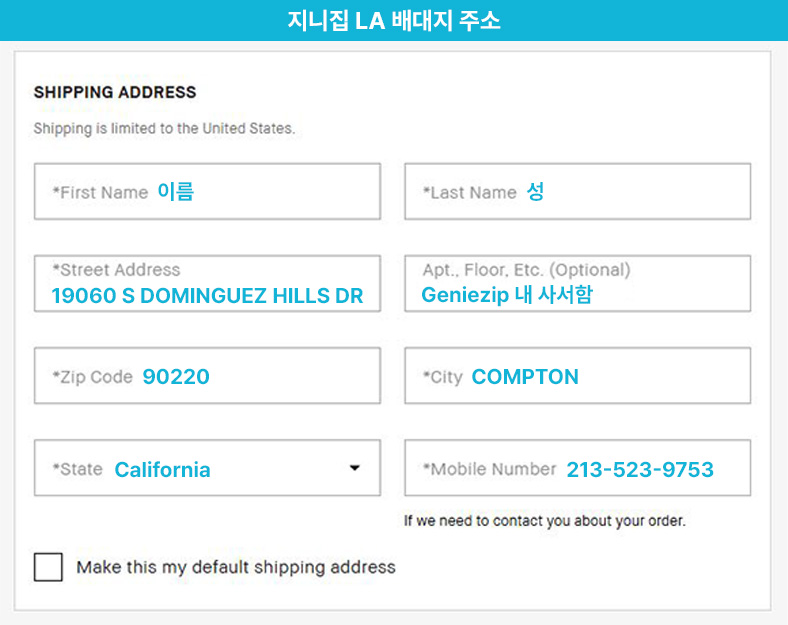Click the 213-523-9753 phone number text
This screenshot has width=788, height=625.
click(x=640, y=469)
